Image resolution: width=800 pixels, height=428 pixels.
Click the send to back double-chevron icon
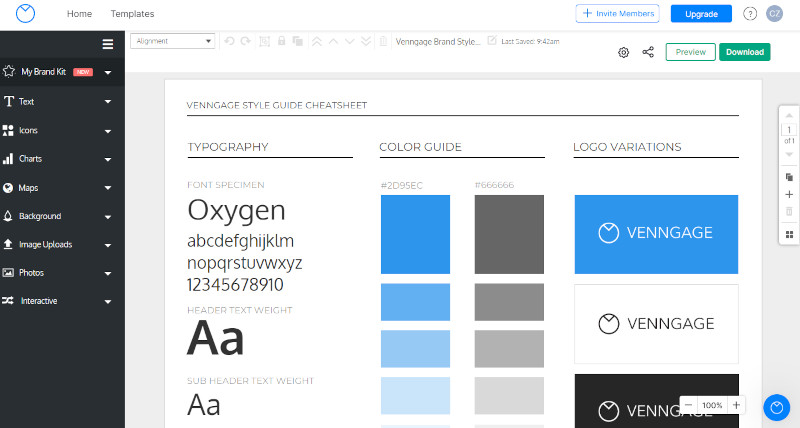(366, 41)
